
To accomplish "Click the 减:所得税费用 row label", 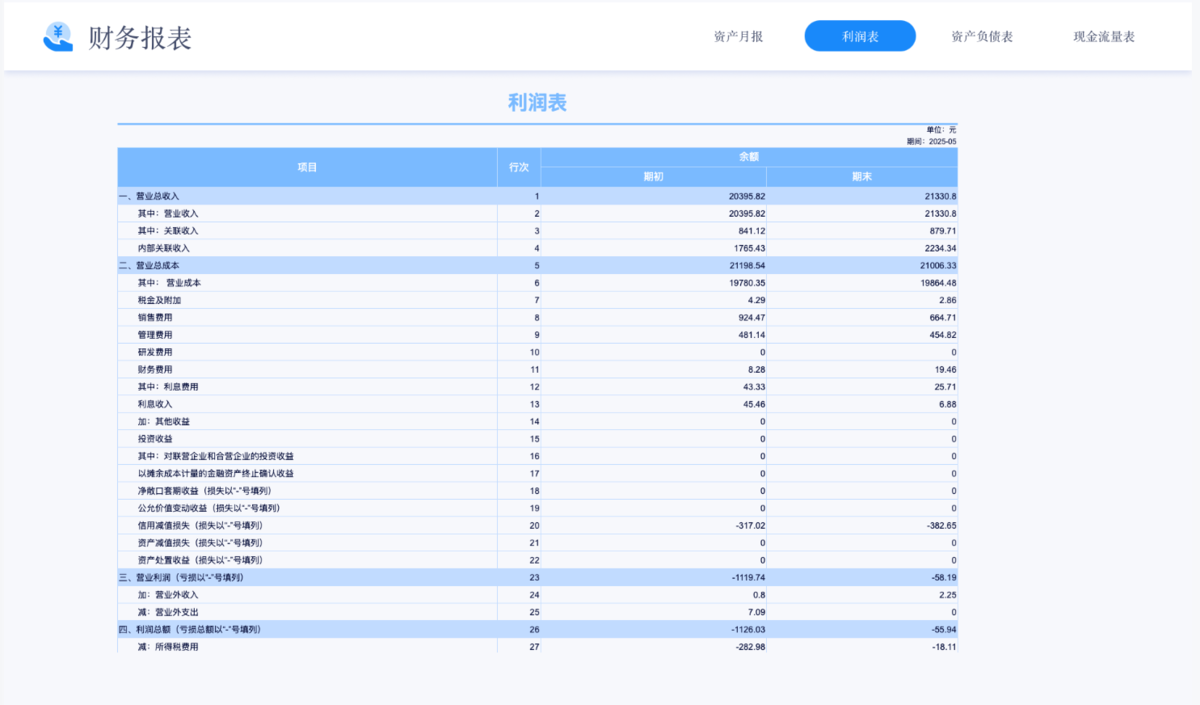I will tap(168, 647).
